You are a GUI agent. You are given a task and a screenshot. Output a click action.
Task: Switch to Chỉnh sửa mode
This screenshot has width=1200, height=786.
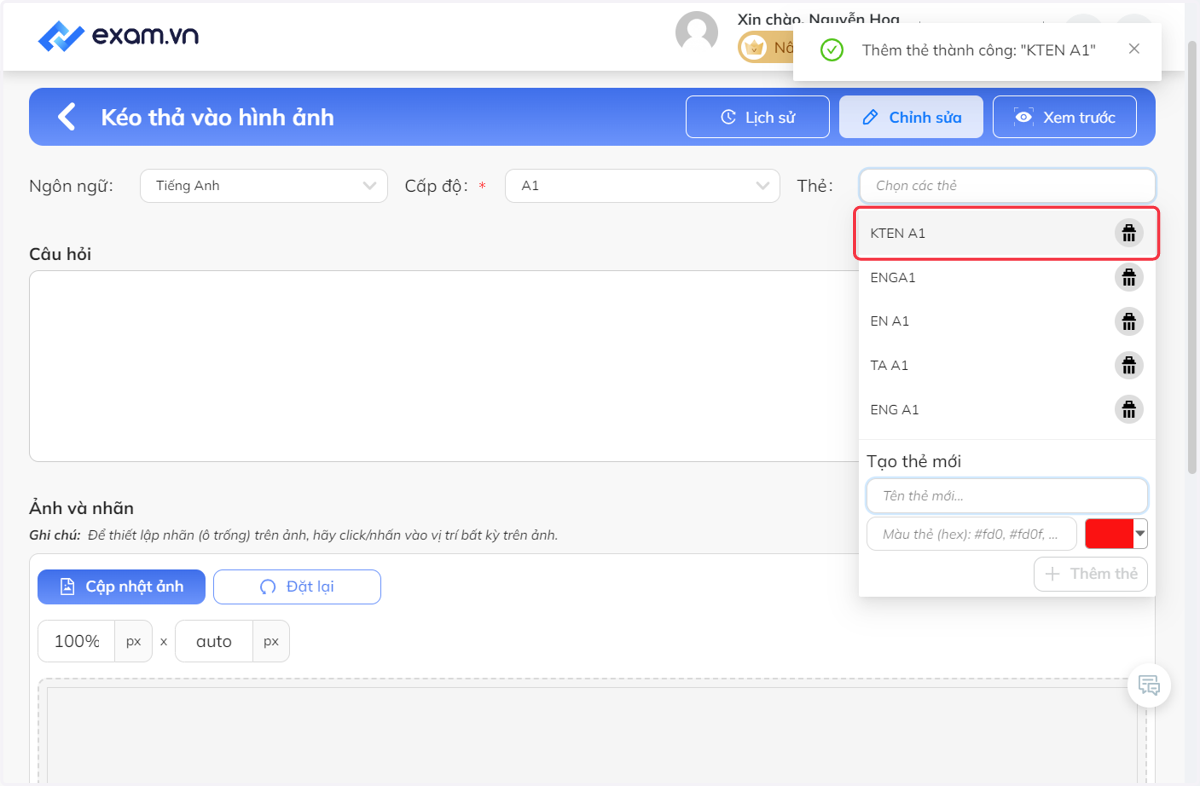[911, 117]
